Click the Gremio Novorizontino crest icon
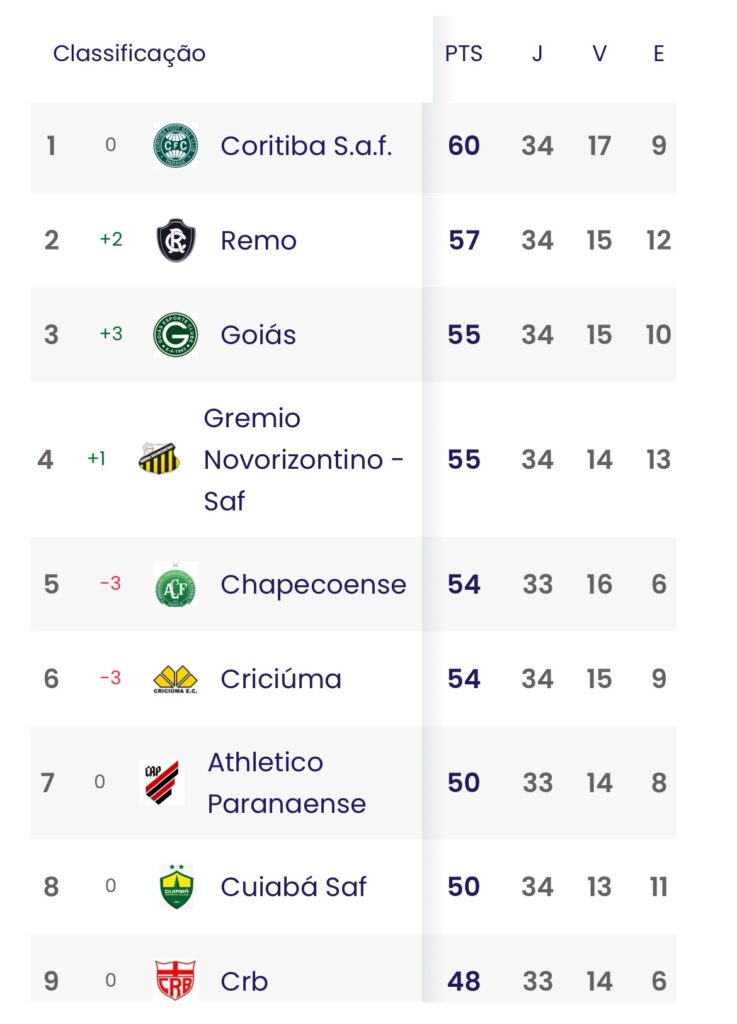Image resolution: width=737 pixels, height=1024 pixels. pos(159,459)
